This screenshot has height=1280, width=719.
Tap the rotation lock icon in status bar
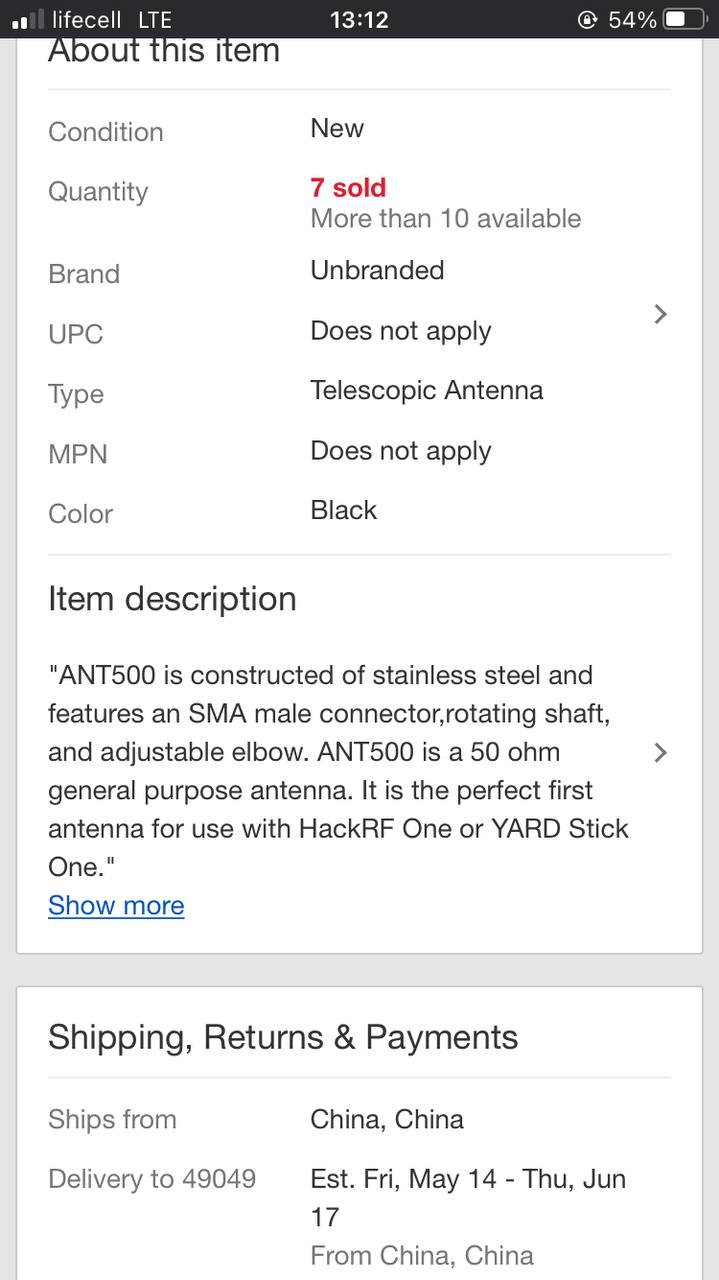589,19
